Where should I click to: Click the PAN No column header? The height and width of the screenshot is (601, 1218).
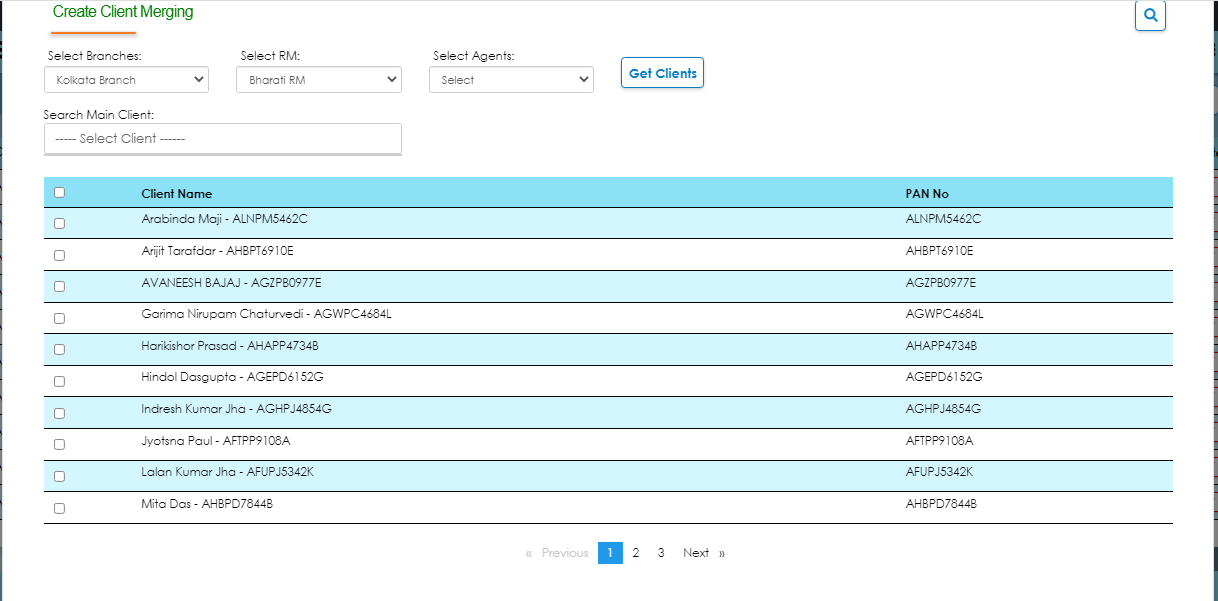point(927,194)
